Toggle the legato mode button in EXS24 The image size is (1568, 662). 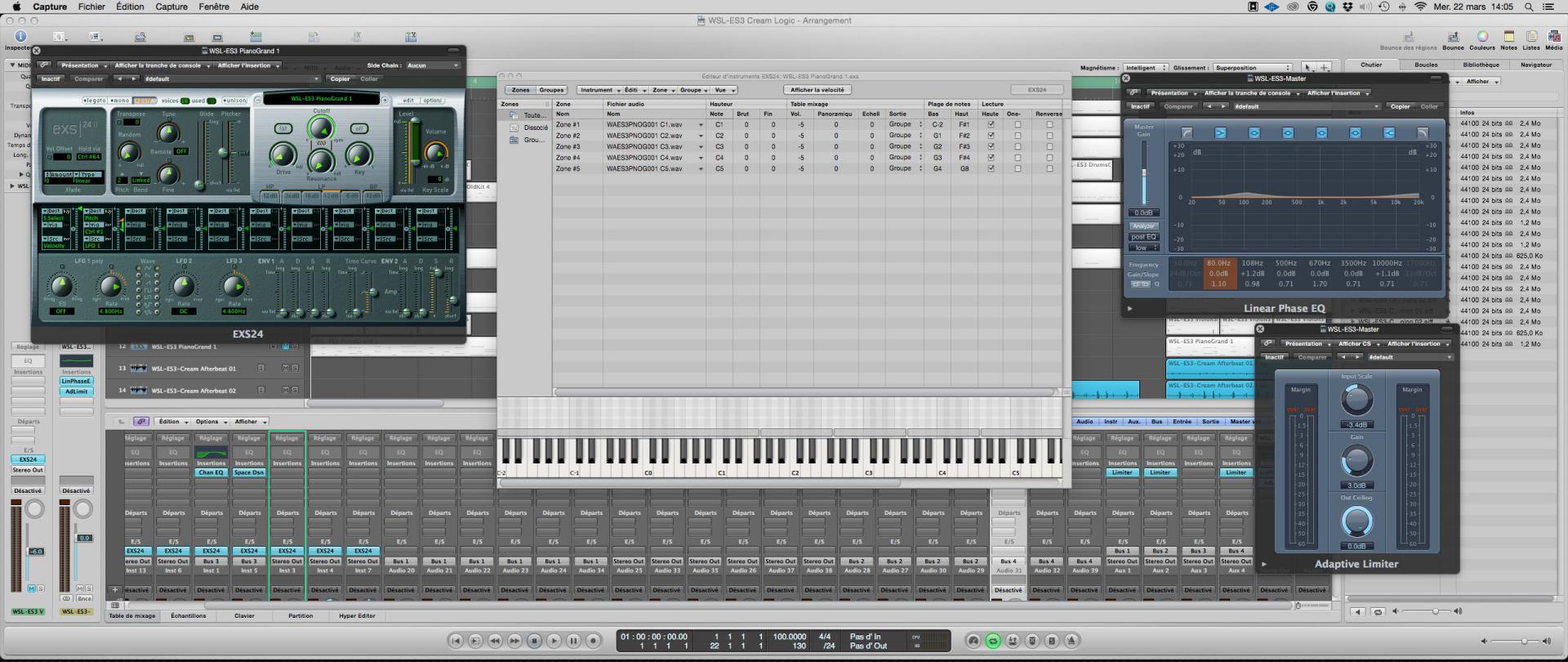[x=93, y=101]
